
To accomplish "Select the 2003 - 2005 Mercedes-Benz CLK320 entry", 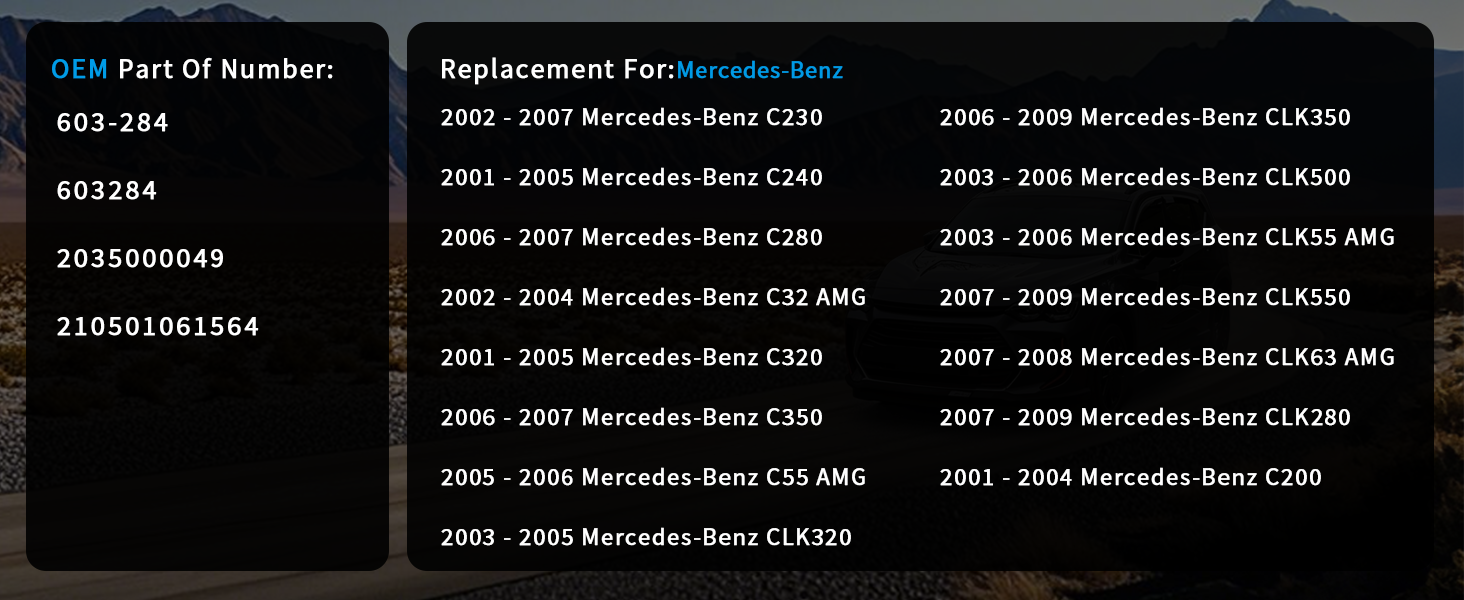I will tap(646, 538).
